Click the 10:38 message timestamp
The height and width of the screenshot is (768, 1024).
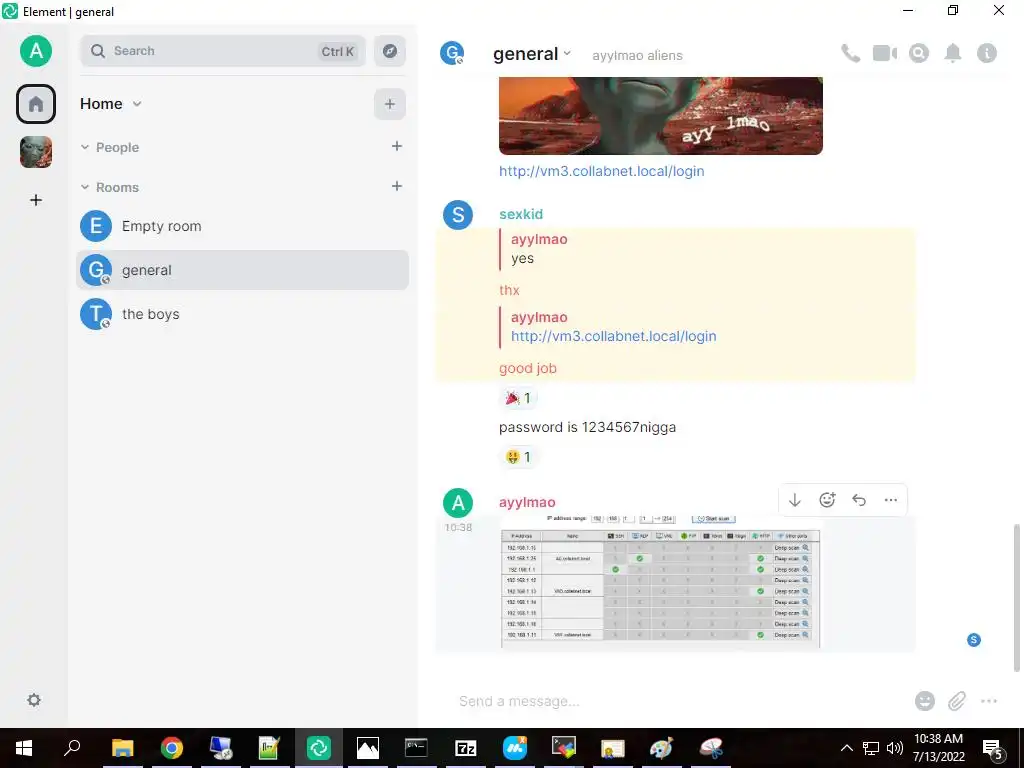click(458, 528)
